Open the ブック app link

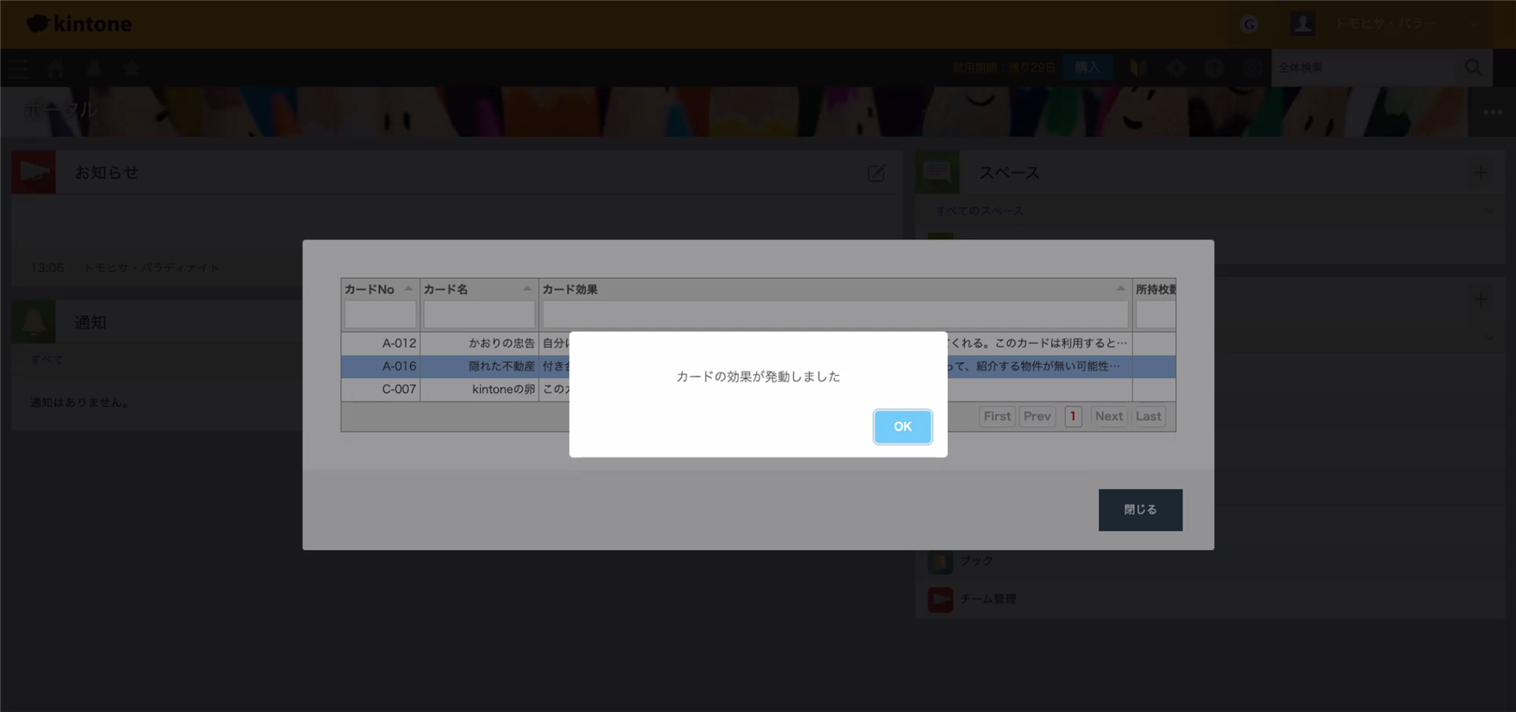pos(976,562)
